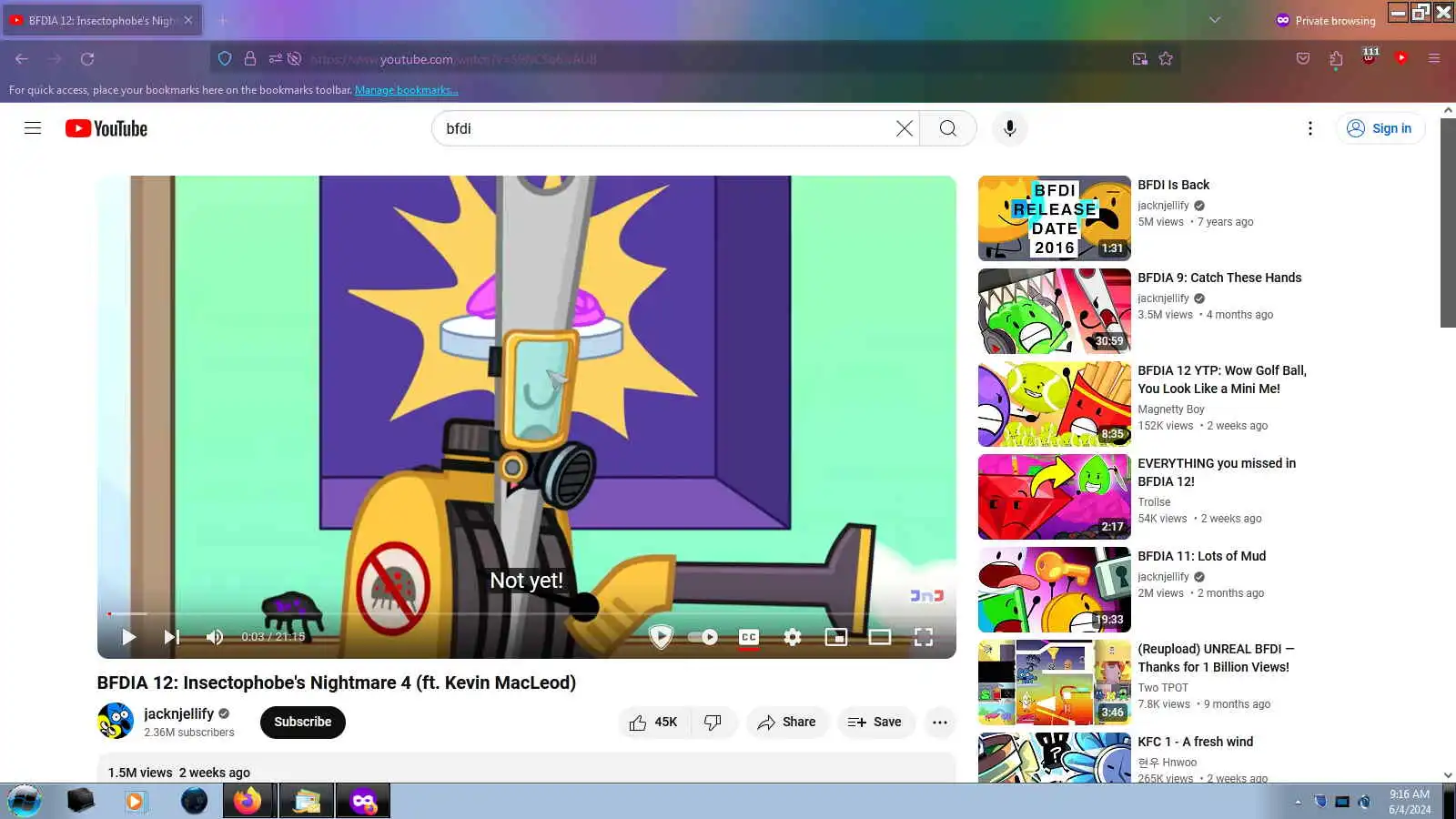Toggle the autoplay switch in the player
1456x819 pixels.
703,637
